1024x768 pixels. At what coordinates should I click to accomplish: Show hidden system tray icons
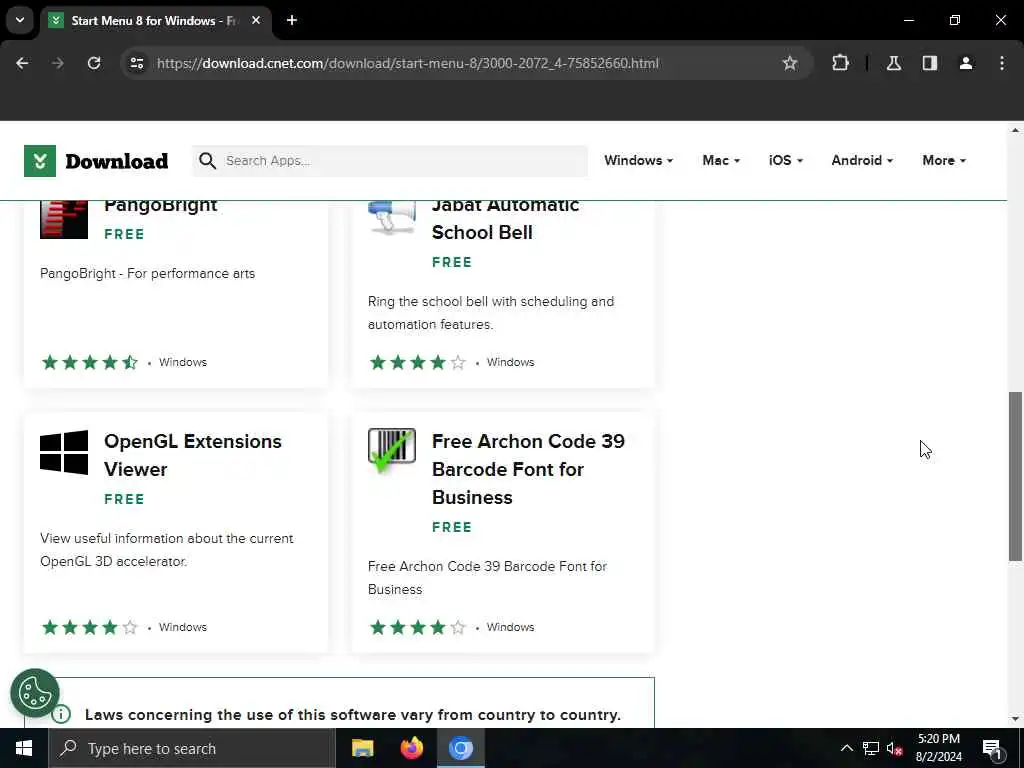pyautogui.click(x=846, y=748)
